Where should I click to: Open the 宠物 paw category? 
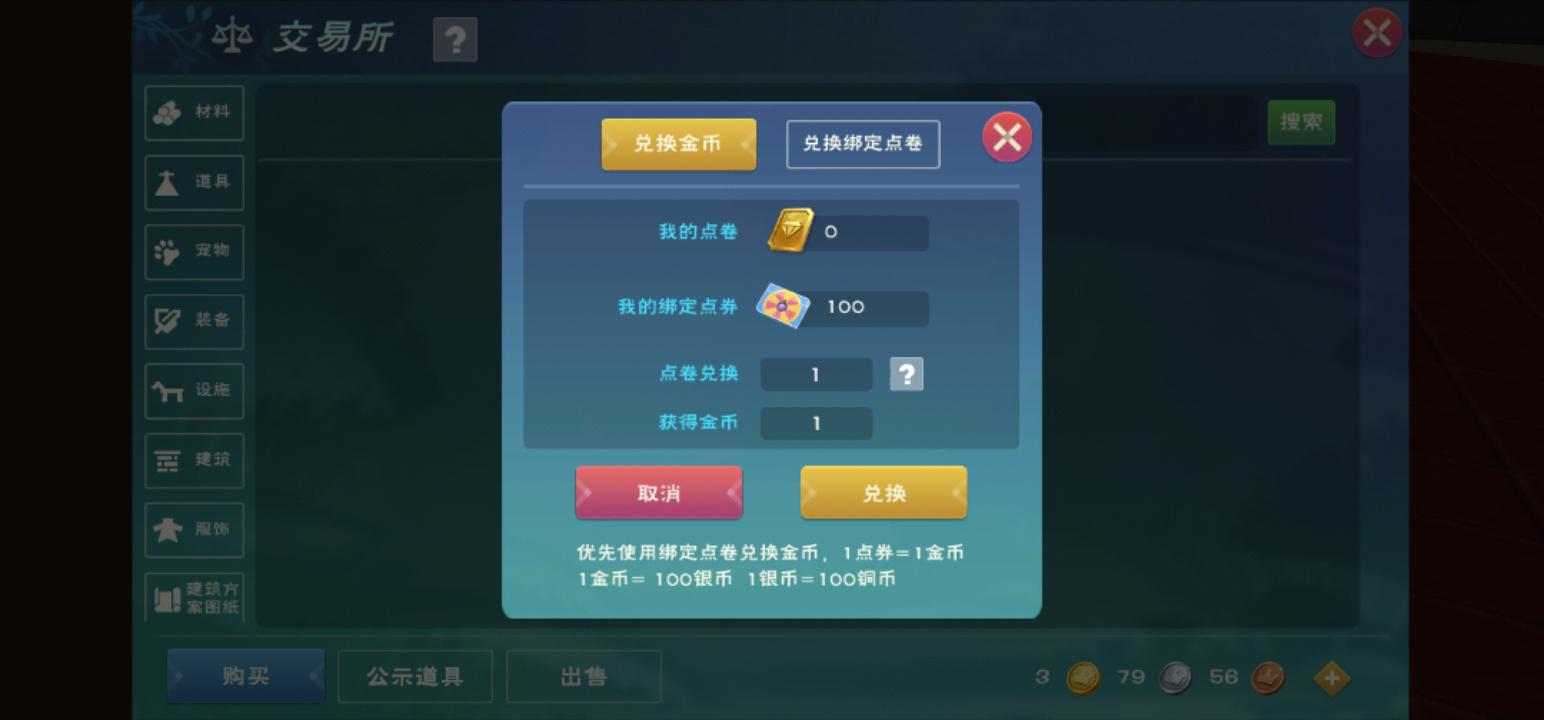point(194,251)
